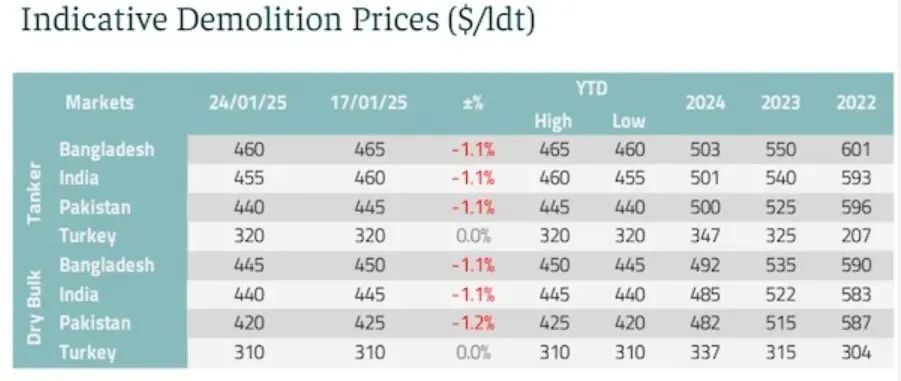Select the 2023 column header
Screen dimensions: 901x381
(x=781, y=103)
